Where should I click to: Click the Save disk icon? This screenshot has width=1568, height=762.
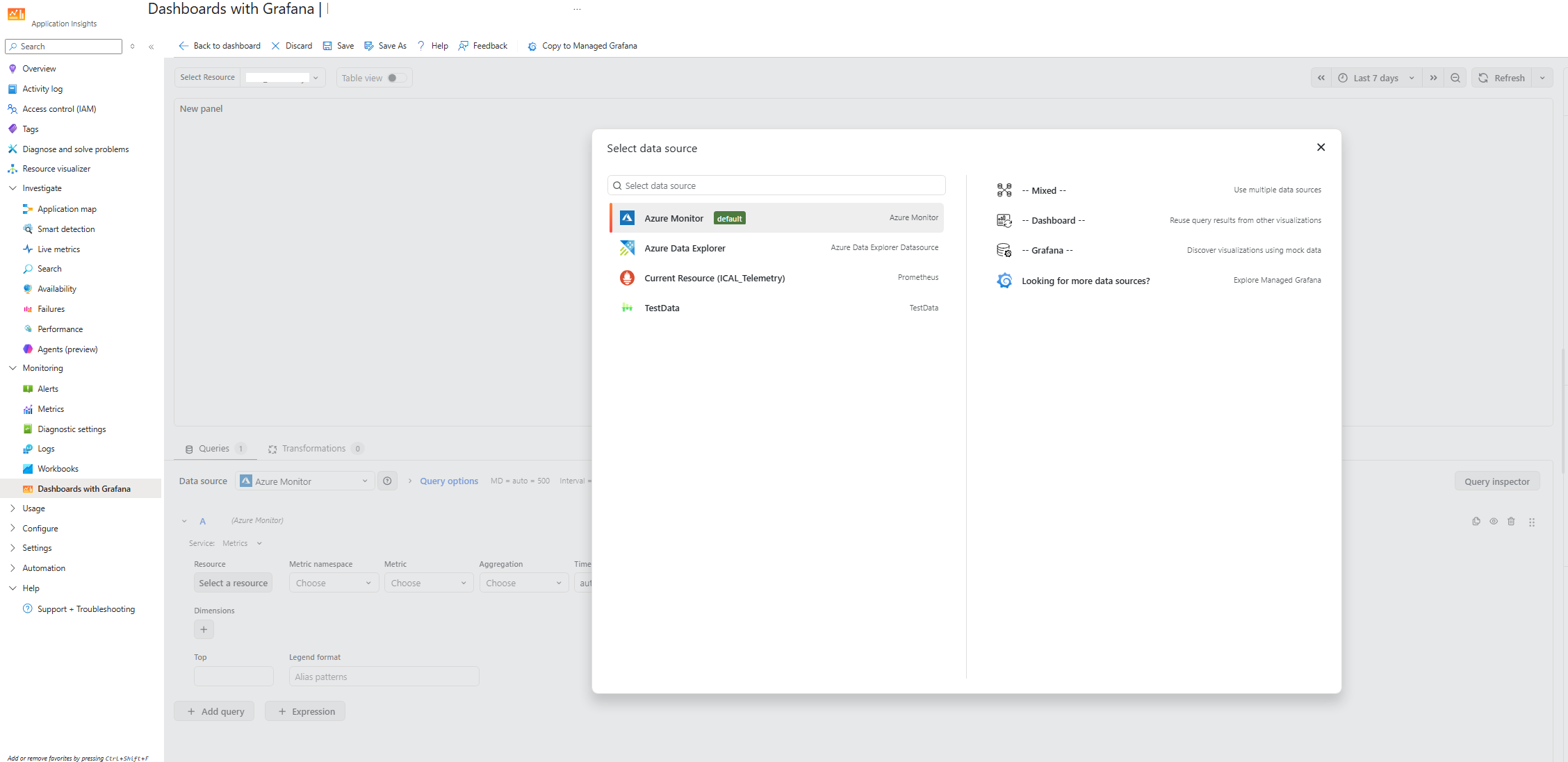327,46
